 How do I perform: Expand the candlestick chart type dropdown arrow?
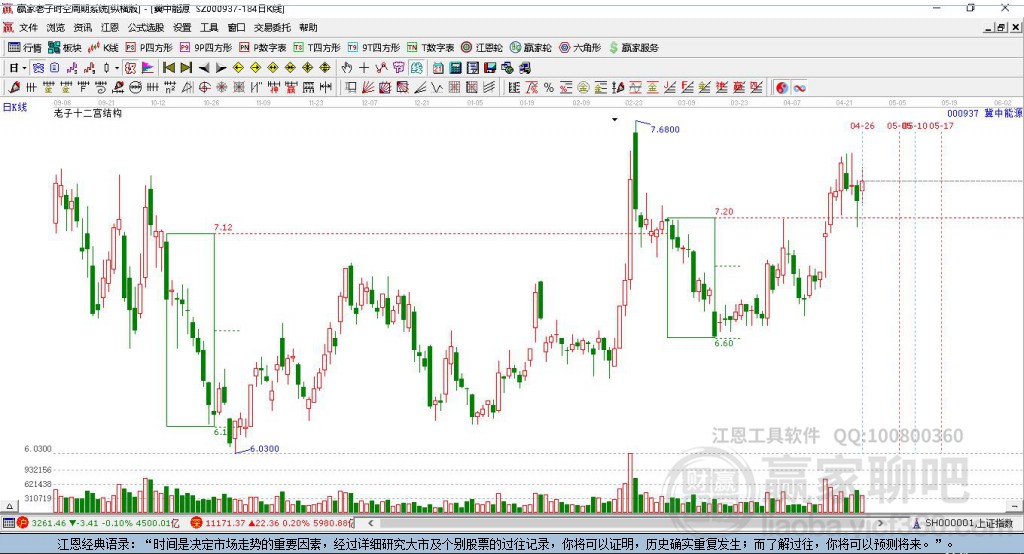pos(117,68)
